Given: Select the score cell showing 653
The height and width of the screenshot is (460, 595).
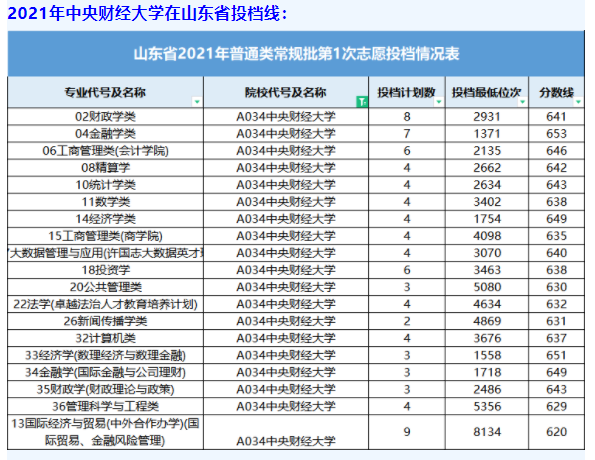Looking at the screenshot, I should tap(556, 134).
